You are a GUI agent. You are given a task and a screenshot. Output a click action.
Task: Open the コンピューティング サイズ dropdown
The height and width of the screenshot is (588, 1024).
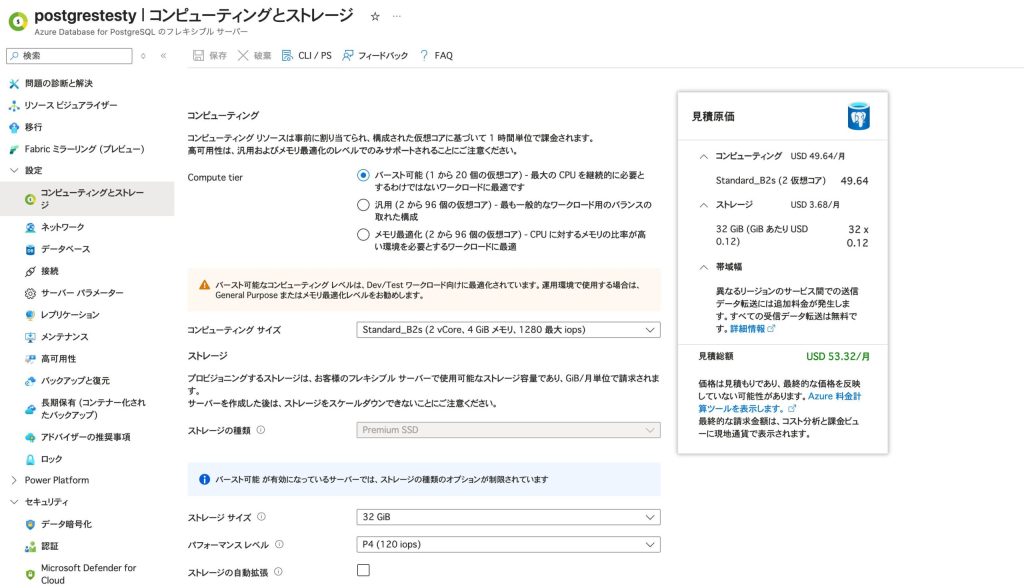pos(508,330)
